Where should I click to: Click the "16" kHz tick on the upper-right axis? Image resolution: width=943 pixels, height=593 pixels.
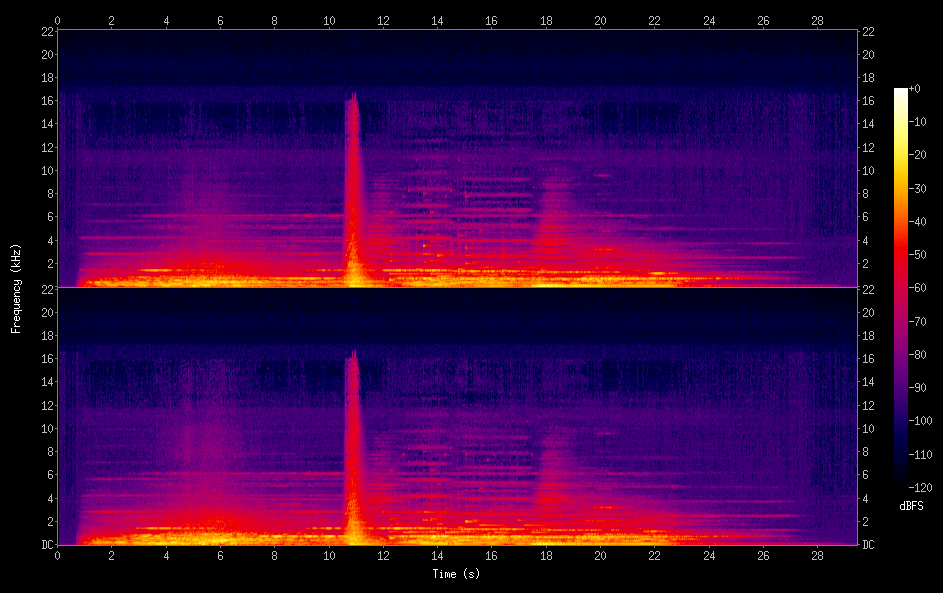[x=870, y=101]
